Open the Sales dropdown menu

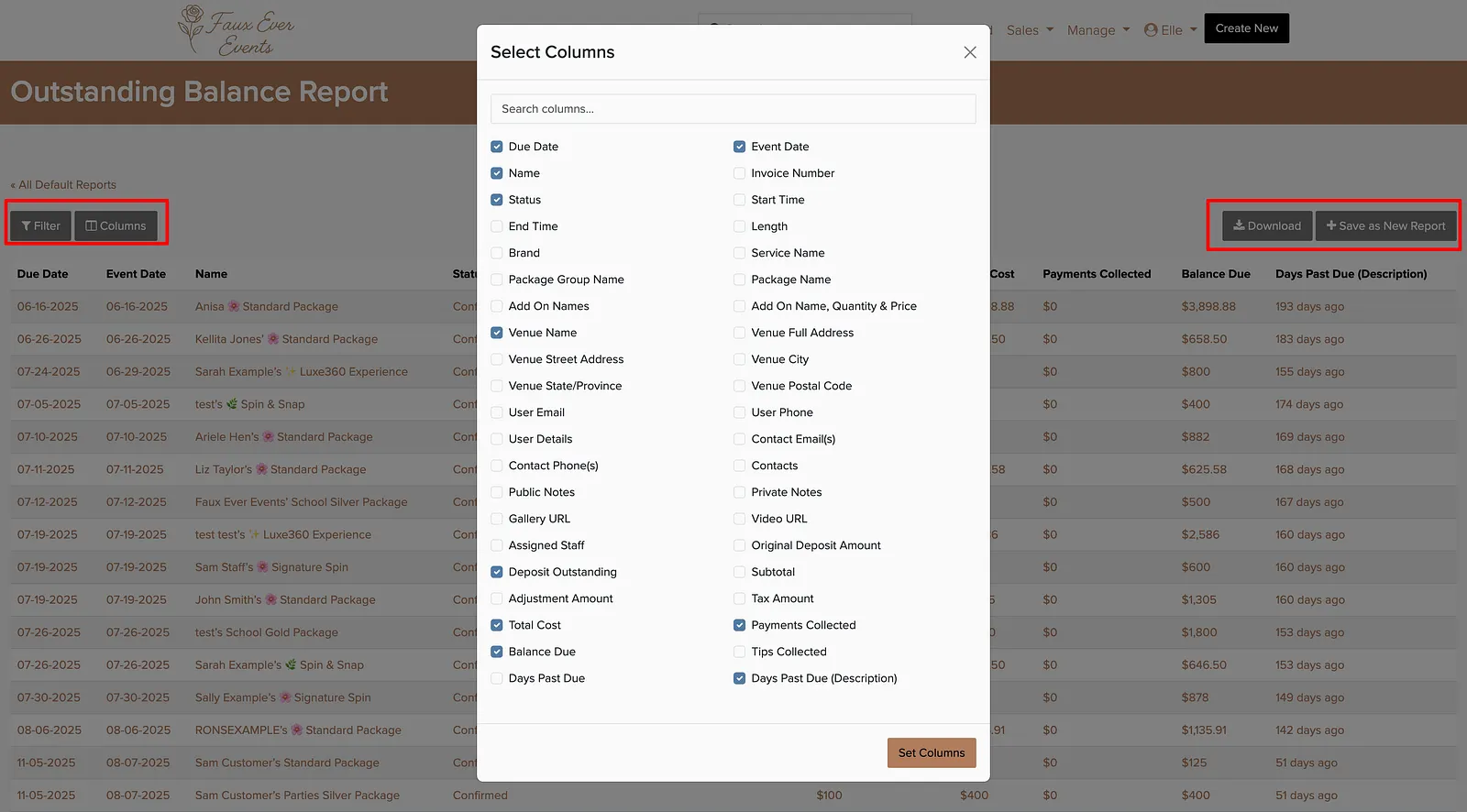coord(1030,30)
